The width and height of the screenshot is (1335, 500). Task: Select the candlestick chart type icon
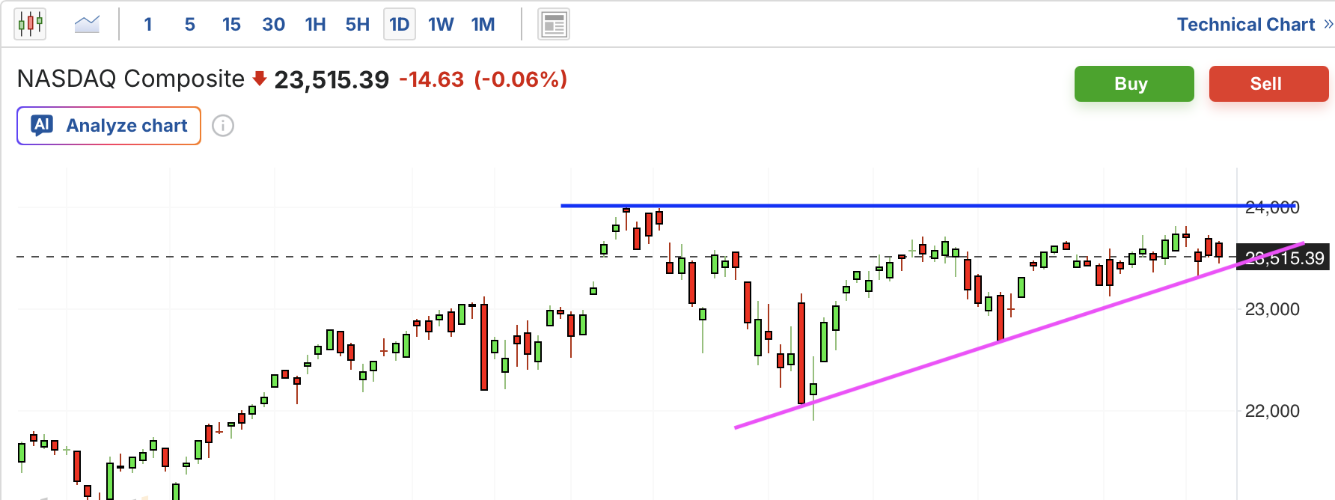click(30, 24)
